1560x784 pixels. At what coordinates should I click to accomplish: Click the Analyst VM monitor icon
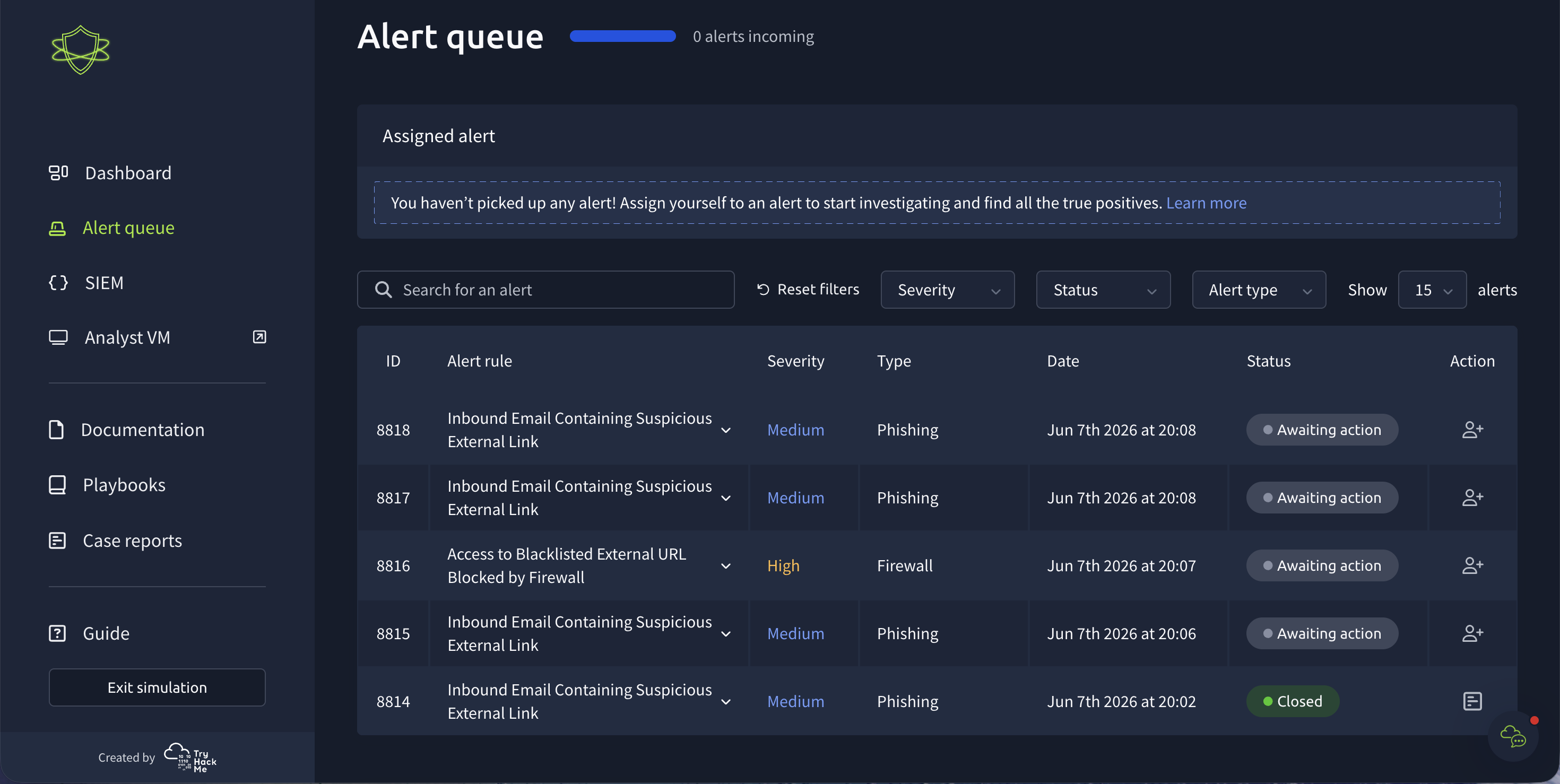[x=58, y=337]
